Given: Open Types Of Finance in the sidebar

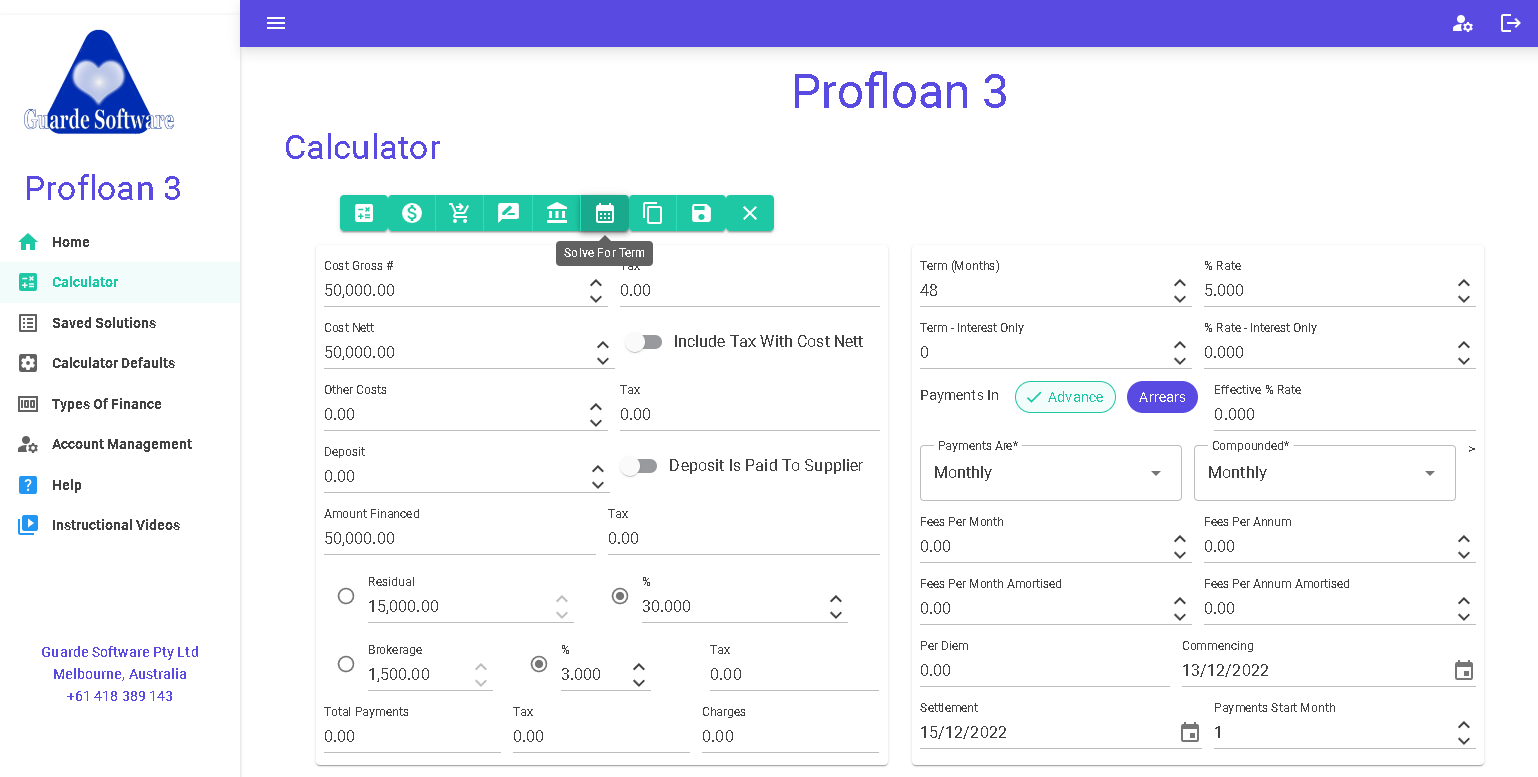Looking at the screenshot, I should coord(120,404).
